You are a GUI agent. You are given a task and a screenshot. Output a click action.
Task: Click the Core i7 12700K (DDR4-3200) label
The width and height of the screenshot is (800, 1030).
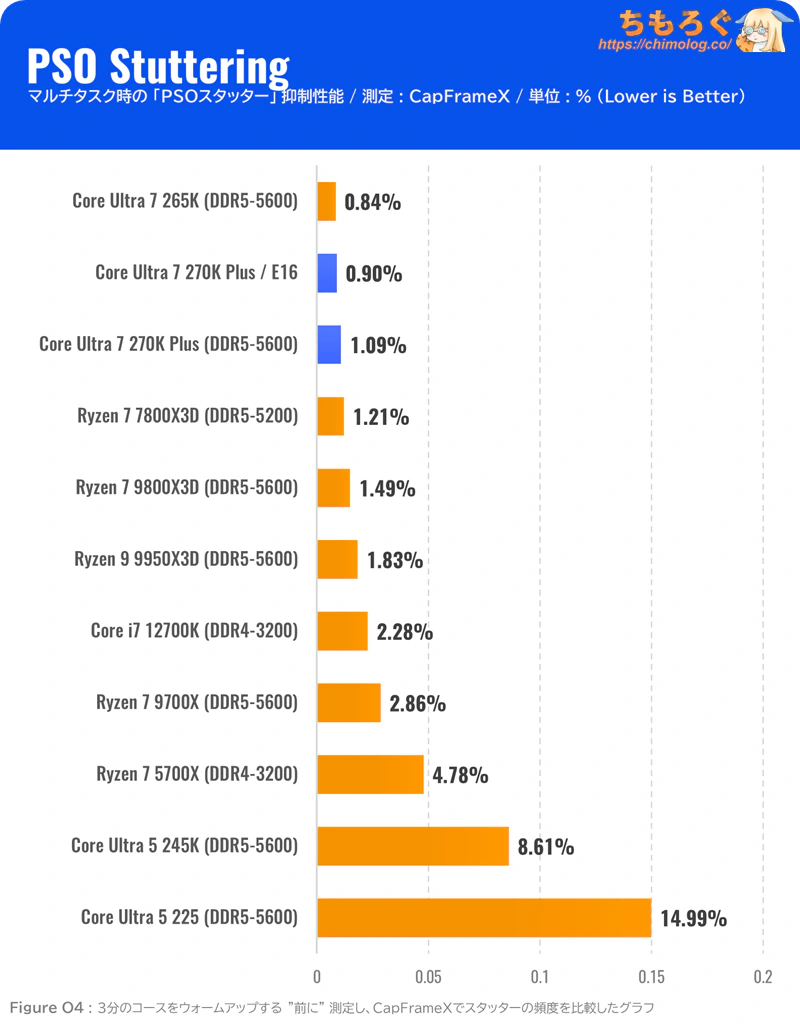click(x=194, y=631)
